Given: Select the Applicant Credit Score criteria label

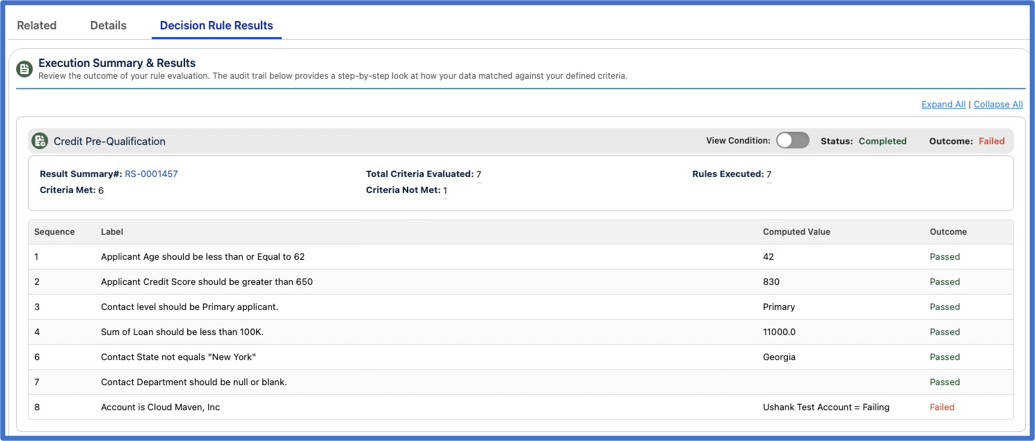Looking at the screenshot, I should coord(207,282).
